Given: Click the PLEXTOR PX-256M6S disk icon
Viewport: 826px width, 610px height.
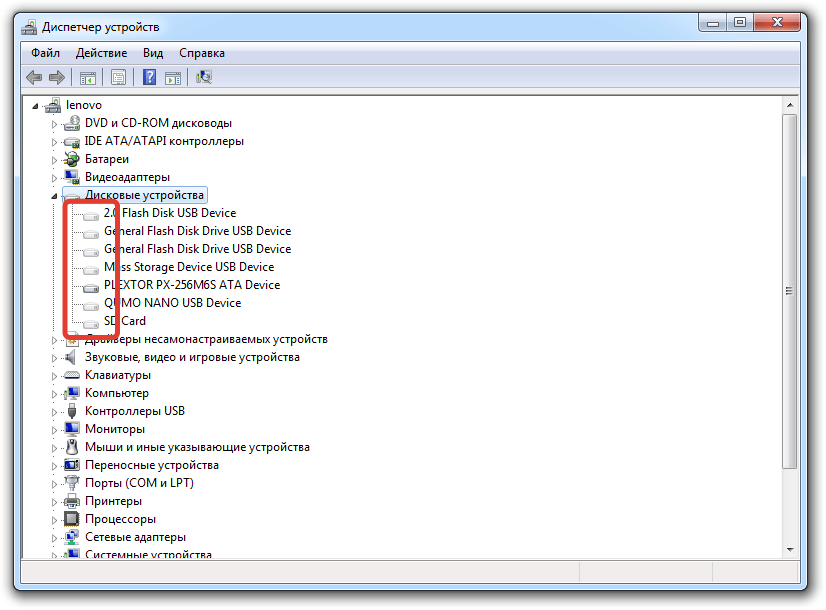Looking at the screenshot, I should pos(91,288).
